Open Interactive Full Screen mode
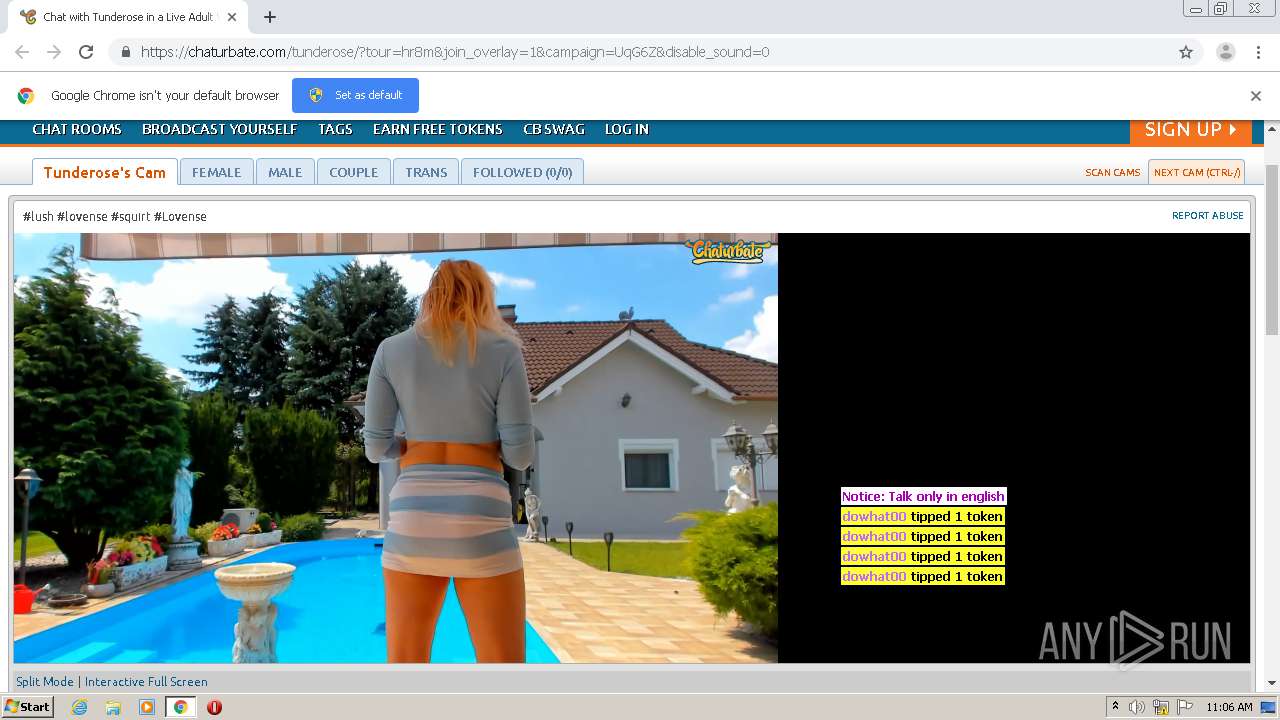 click(x=146, y=682)
